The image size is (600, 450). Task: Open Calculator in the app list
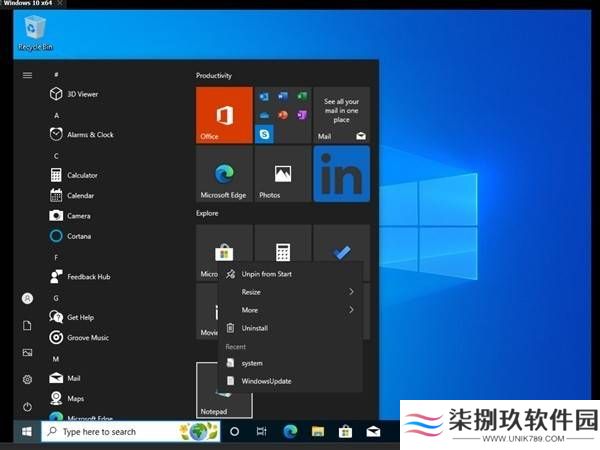(73, 175)
